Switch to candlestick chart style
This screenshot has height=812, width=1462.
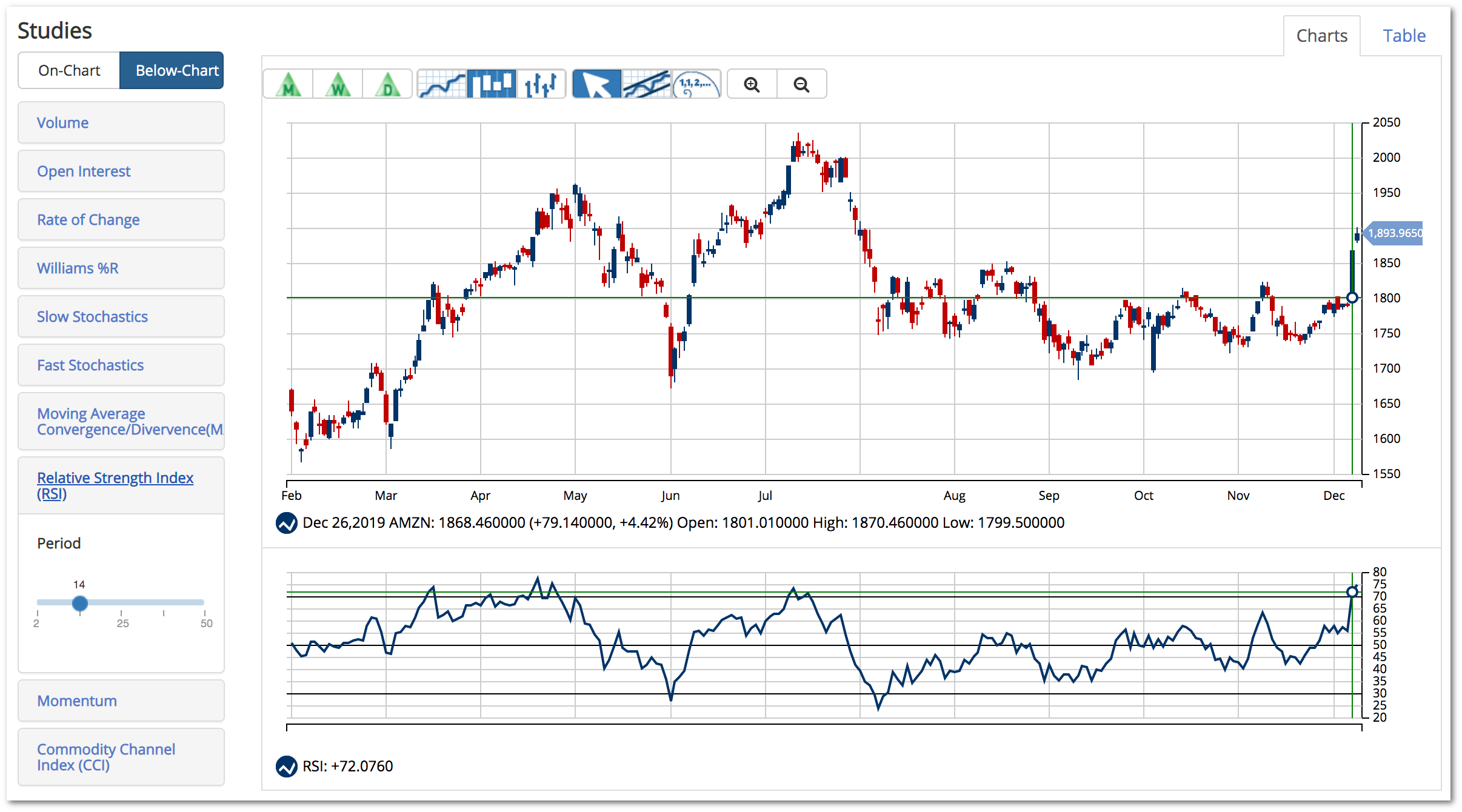pos(492,84)
